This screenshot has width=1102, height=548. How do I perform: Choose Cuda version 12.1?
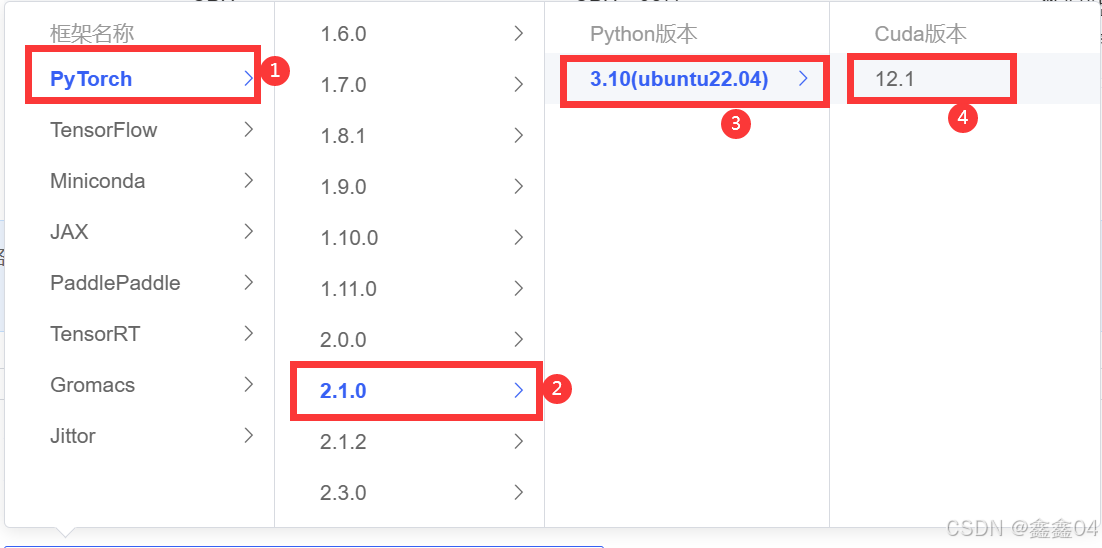tap(895, 79)
